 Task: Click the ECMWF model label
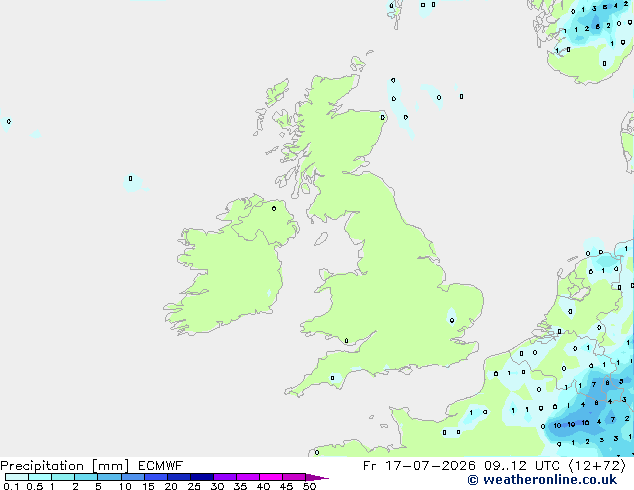(161, 466)
